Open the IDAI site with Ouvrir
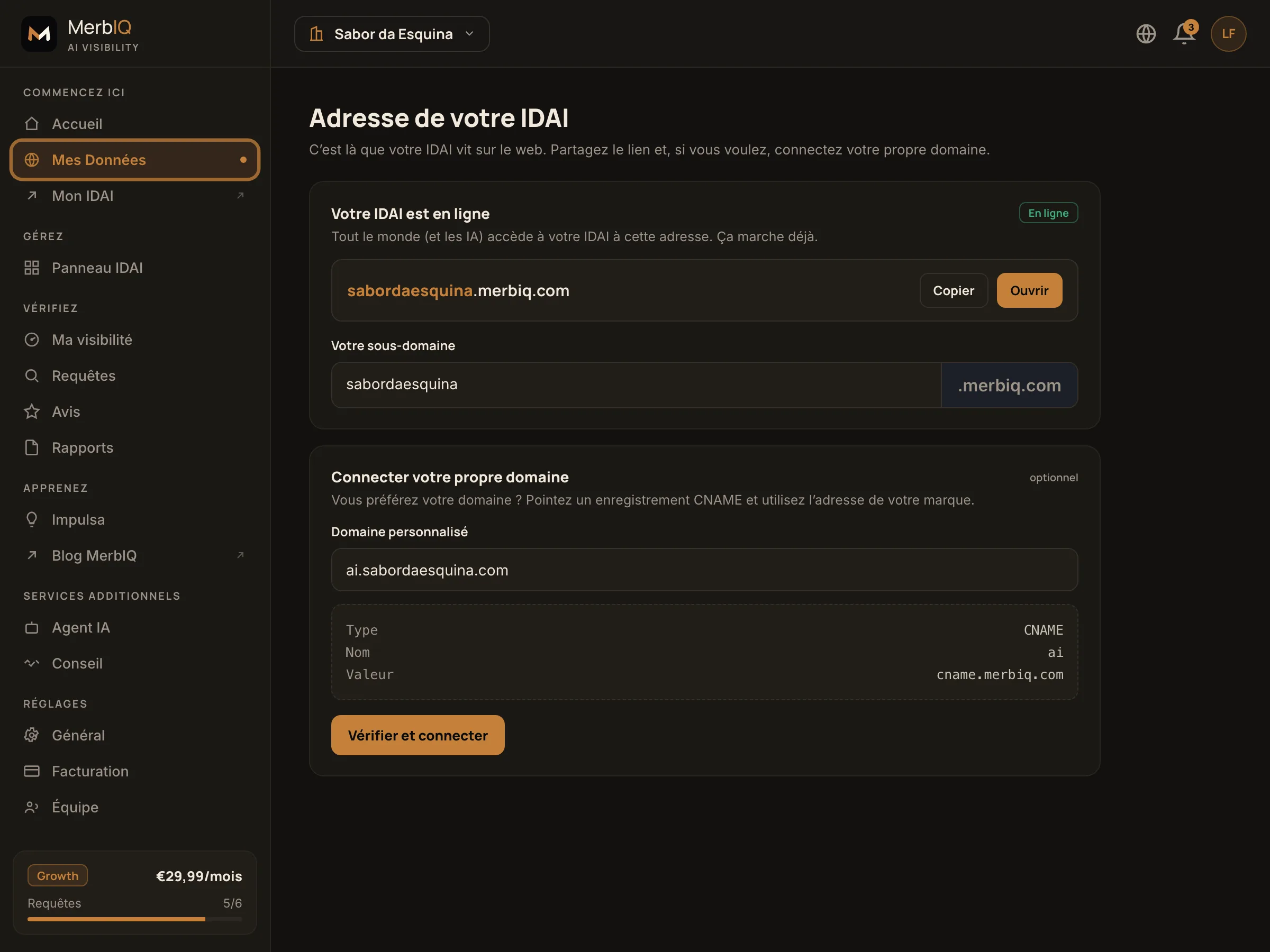The width and height of the screenshot is (1270, 952). pyautogui.click(x=1029, y=290)
